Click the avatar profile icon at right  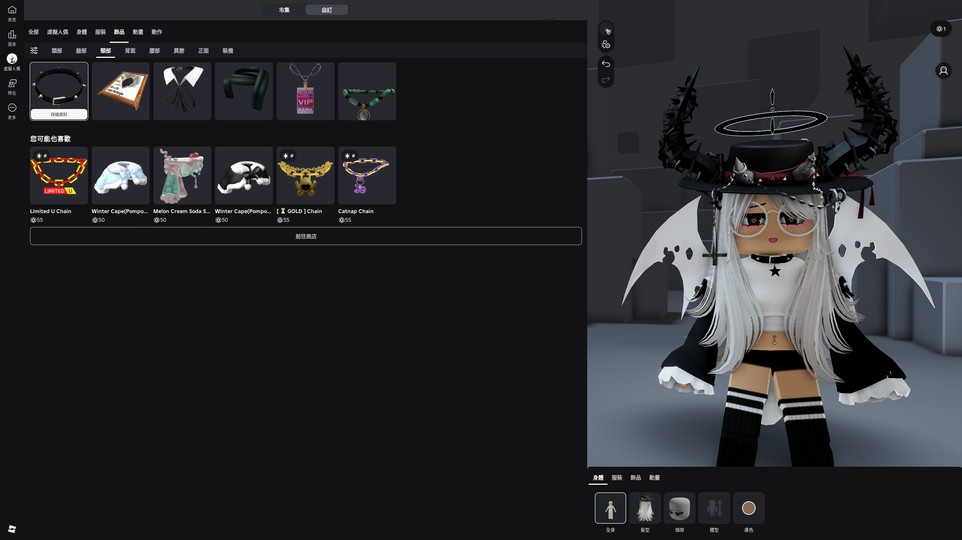[x=942, y=71]
